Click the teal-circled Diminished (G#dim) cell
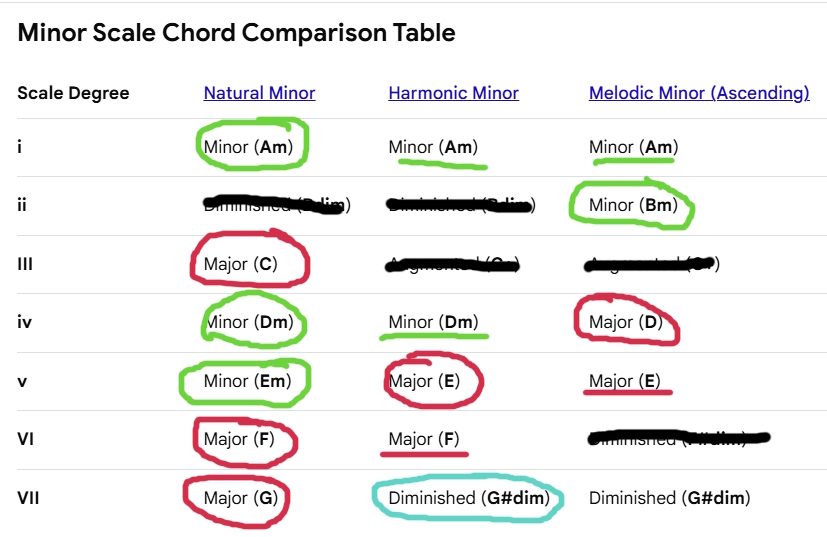 468,497
